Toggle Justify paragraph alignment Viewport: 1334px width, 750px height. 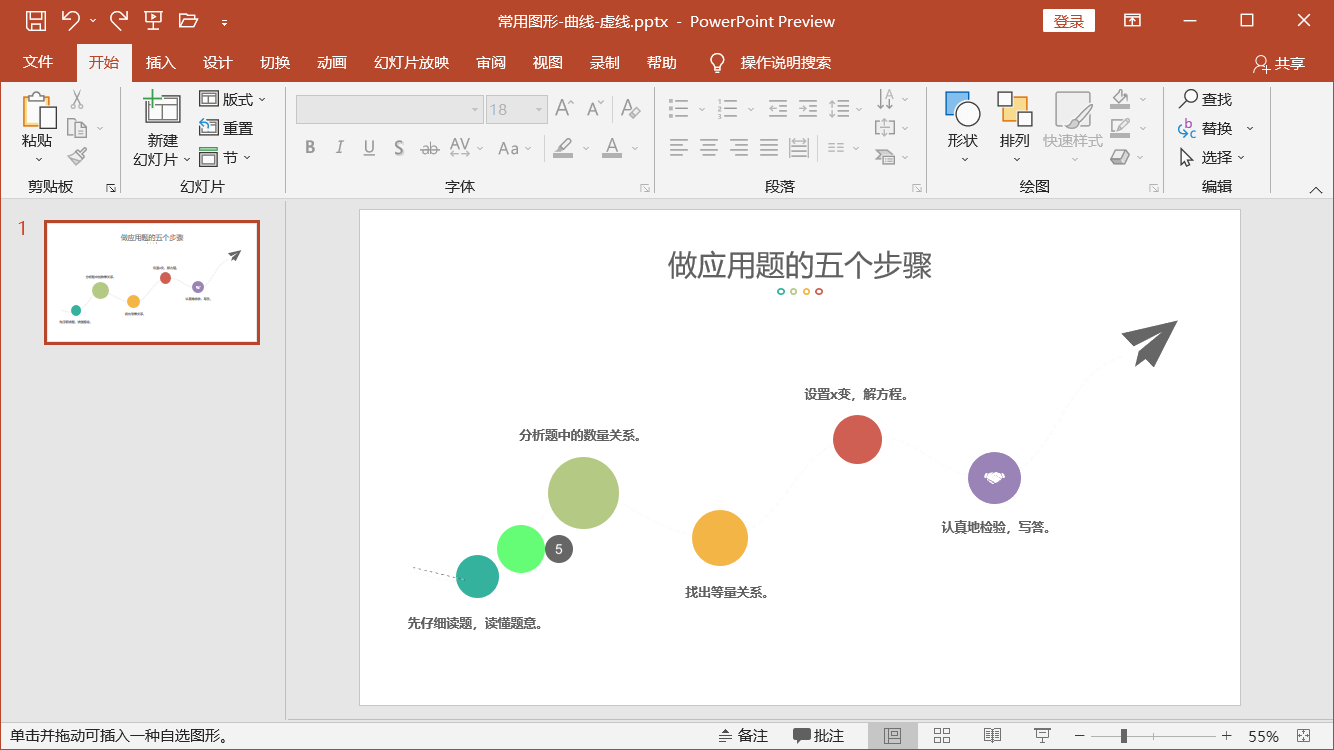[x=769, y=148]
